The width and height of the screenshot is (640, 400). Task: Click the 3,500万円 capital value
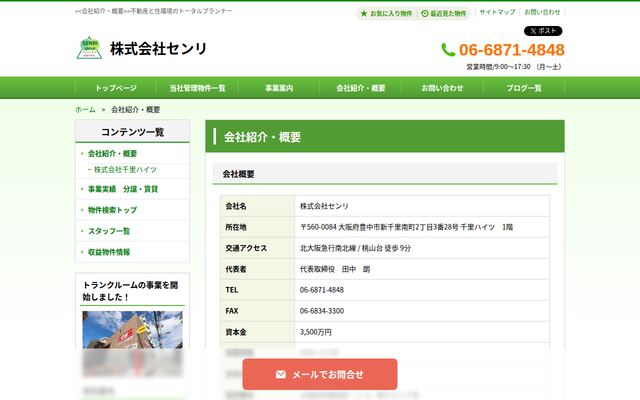316,332
